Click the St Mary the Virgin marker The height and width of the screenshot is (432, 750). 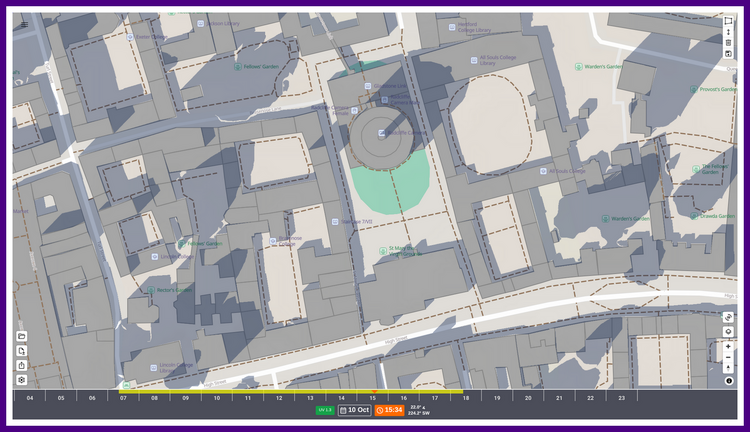pos(383,251)
